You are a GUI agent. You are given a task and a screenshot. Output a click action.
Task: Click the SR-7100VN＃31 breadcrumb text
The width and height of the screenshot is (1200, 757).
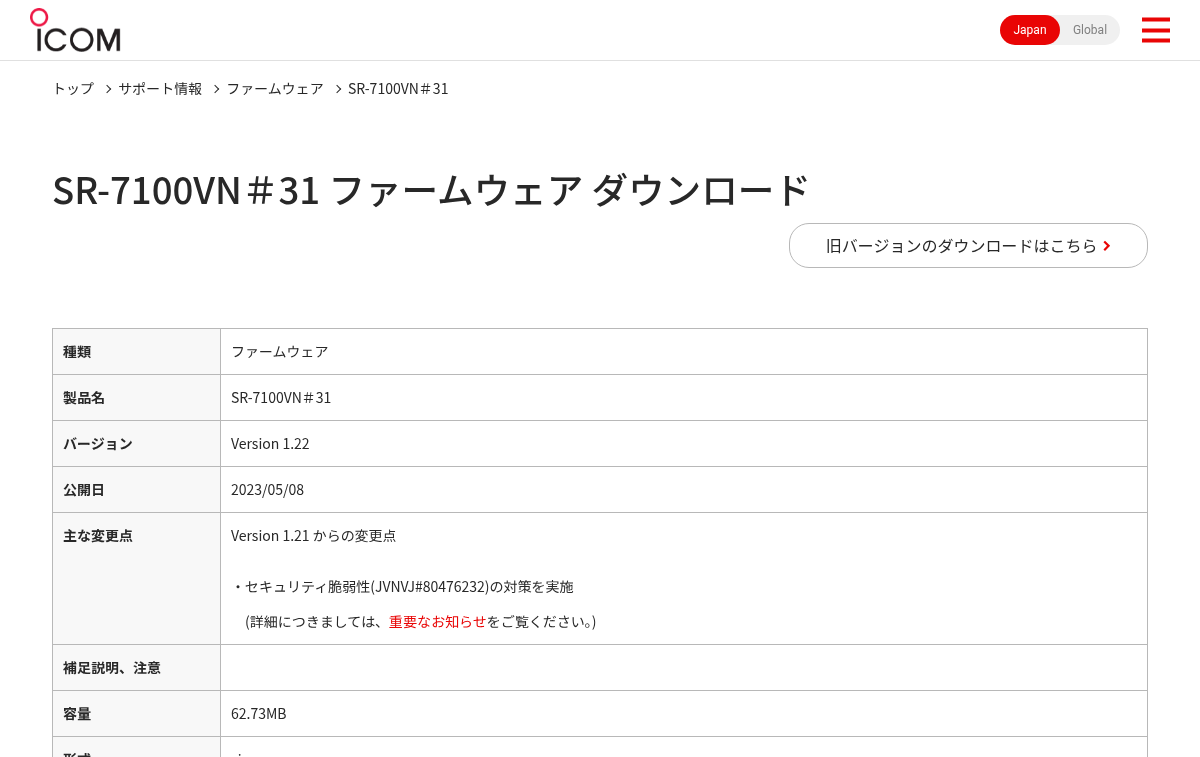[398, 88]
